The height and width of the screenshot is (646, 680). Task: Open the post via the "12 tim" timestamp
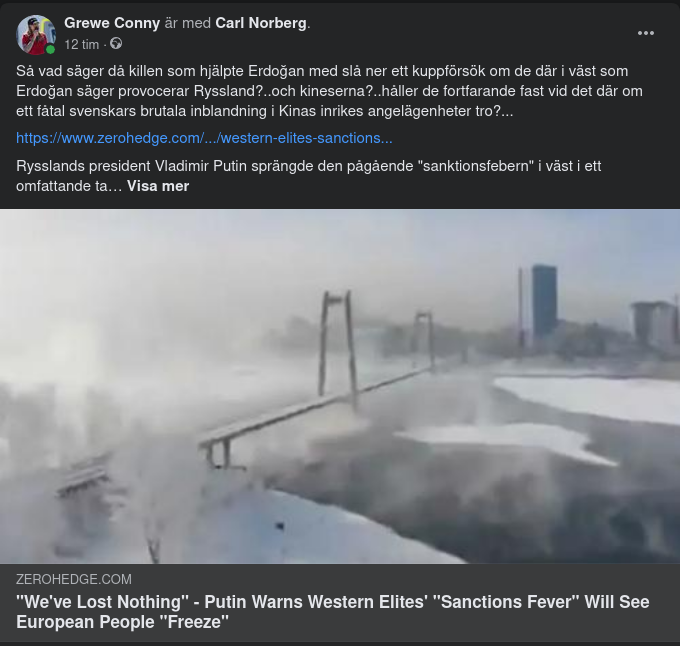coord(82,44)
